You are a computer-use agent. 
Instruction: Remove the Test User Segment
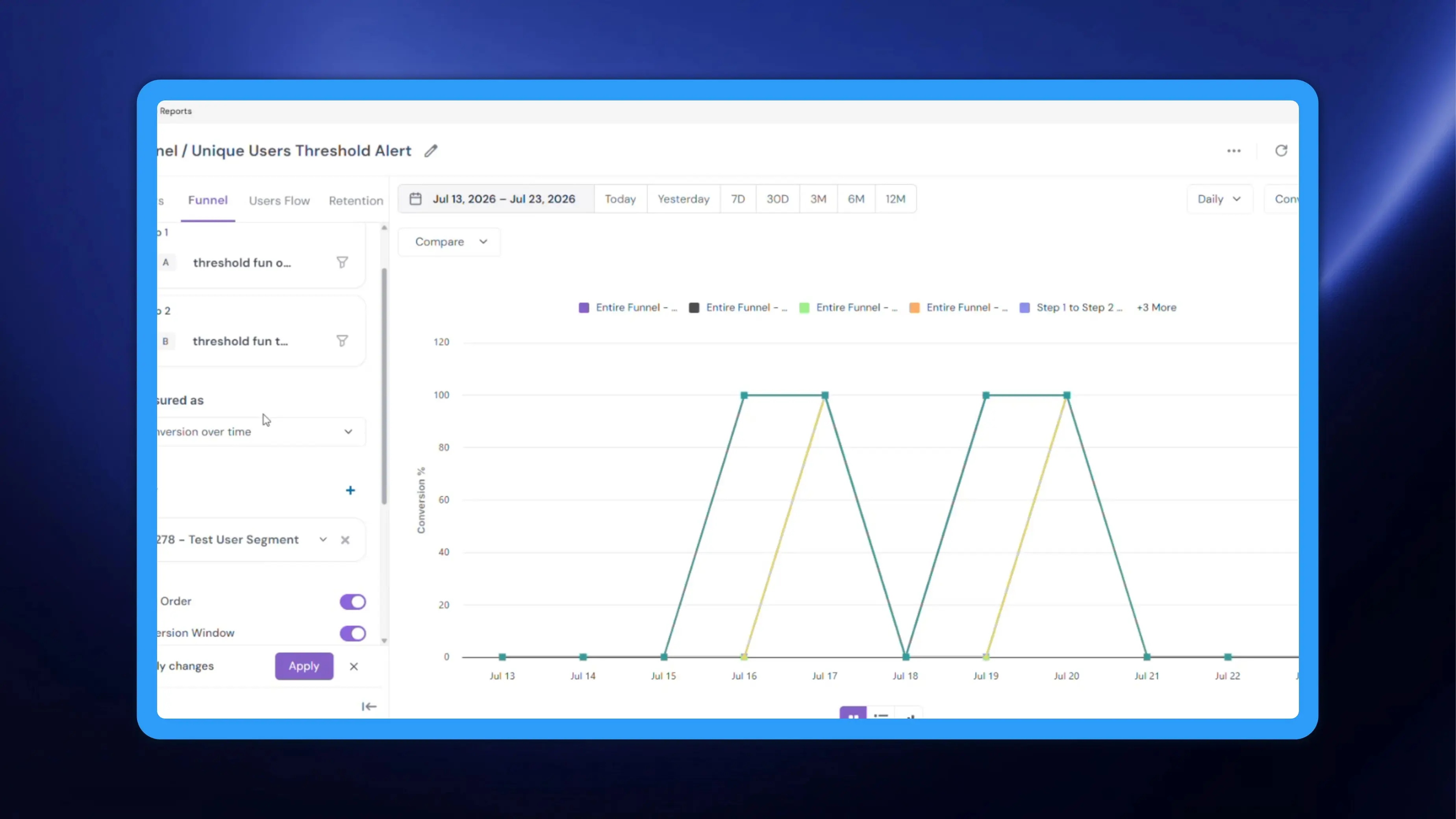click(x=345, y=540)
